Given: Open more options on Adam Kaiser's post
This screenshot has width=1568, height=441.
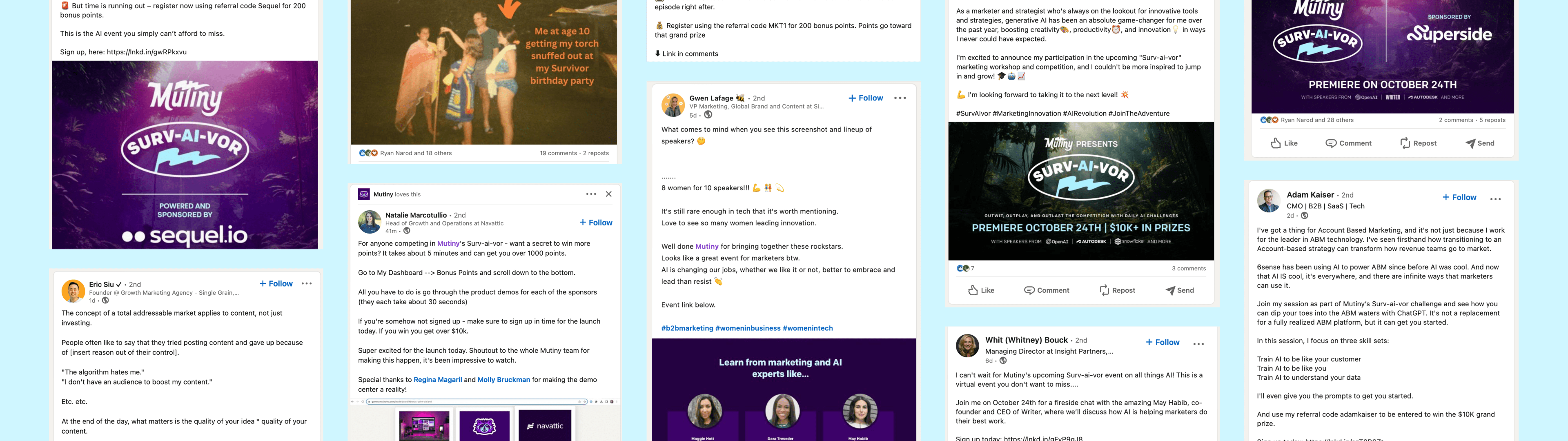Looking at the screenshot, I should 1496,199.
